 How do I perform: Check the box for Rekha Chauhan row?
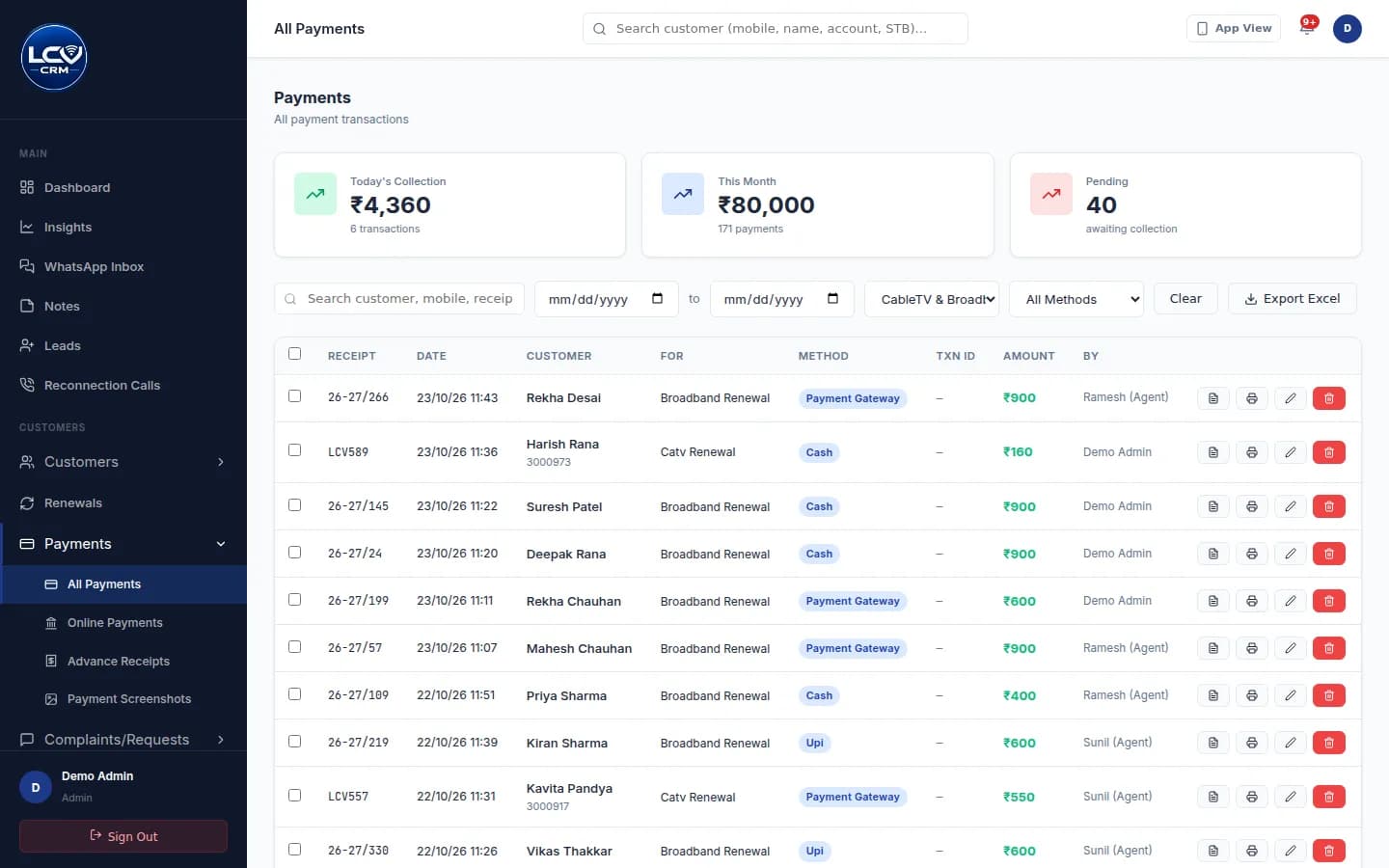(x=295, y=600)
